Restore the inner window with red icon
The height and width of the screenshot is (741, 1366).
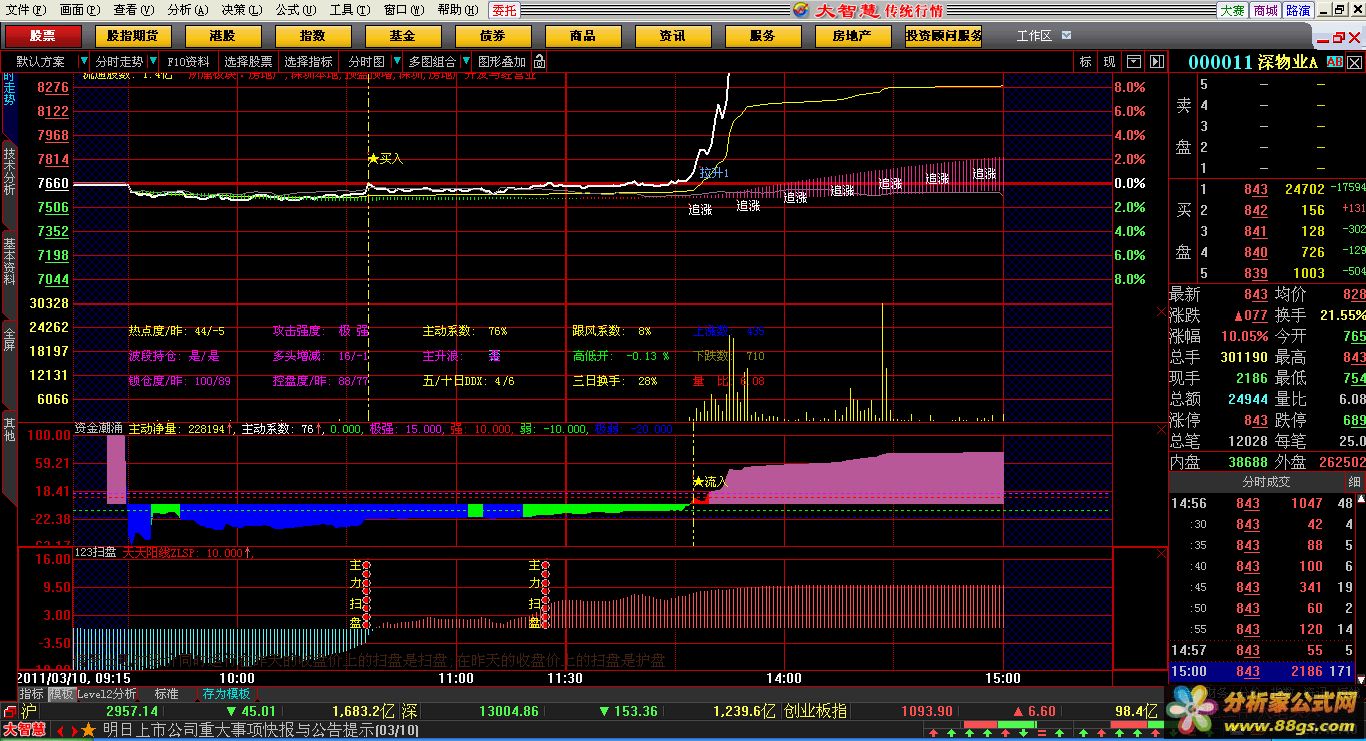1337,38
